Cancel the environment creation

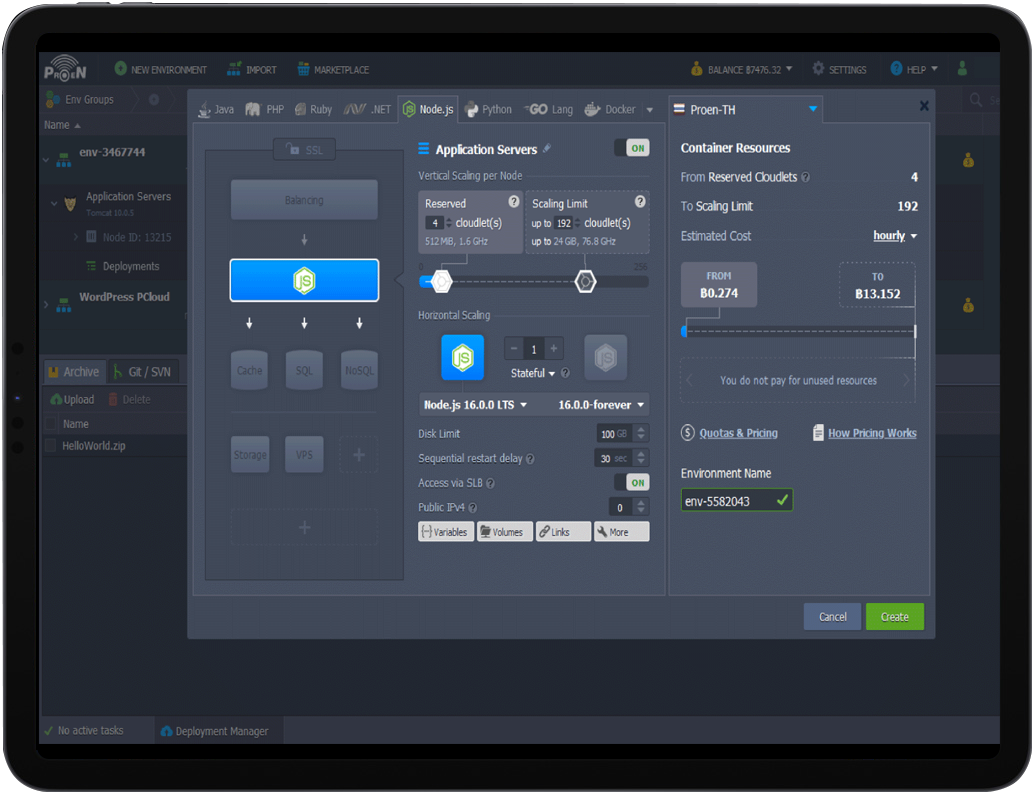832,617
